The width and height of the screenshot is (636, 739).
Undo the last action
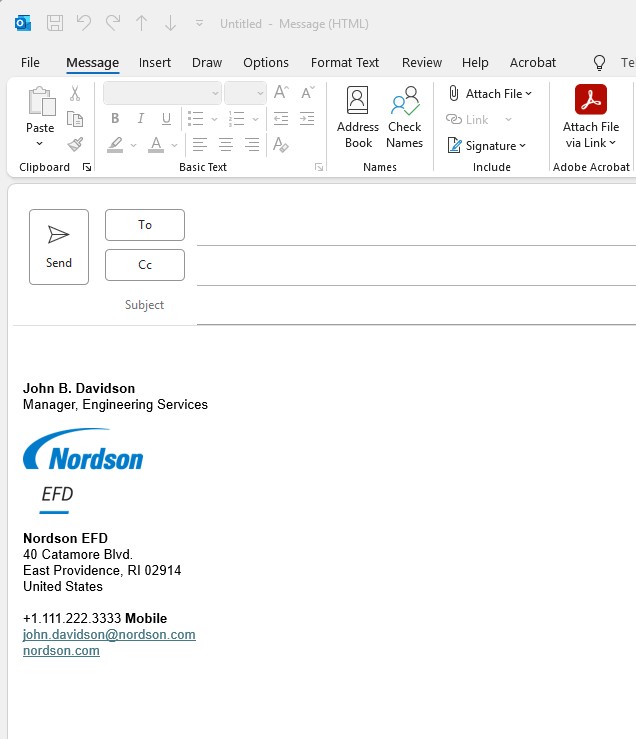(x=84, y=23)
